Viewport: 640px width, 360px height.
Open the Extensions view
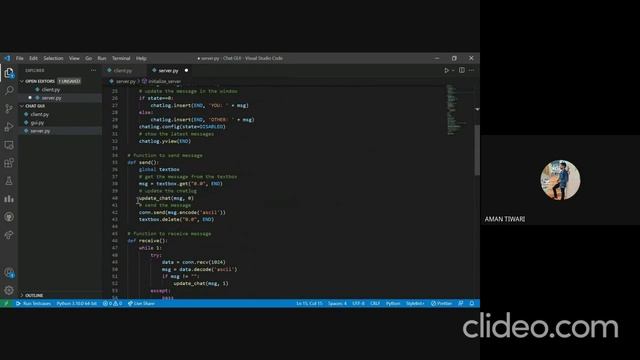click(x=9, y=163)
